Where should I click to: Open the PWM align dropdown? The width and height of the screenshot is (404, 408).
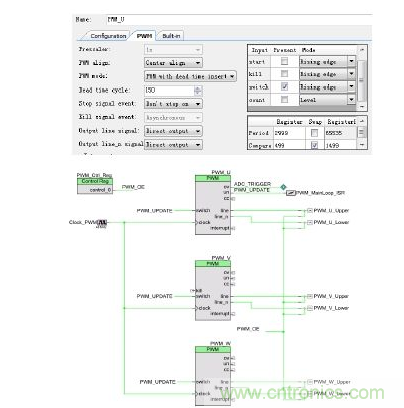point(173,63)
